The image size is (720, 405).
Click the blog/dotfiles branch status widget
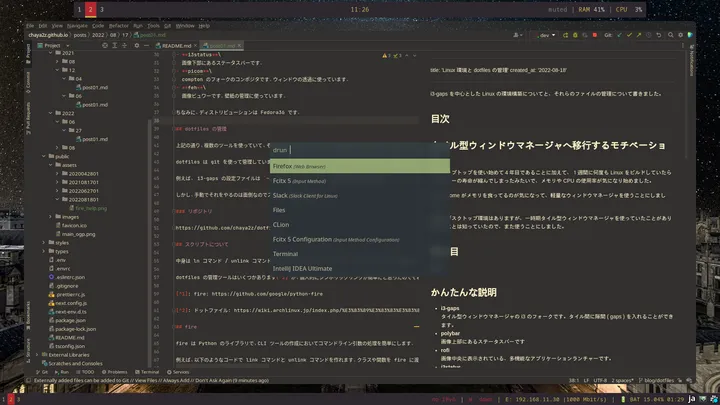[x=658, y=381]
